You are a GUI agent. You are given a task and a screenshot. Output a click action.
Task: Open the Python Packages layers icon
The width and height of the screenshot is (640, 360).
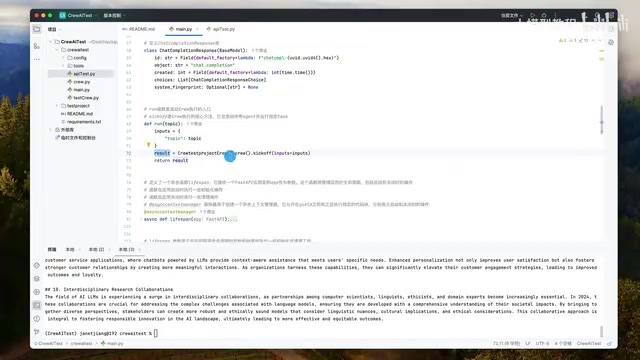37,278
